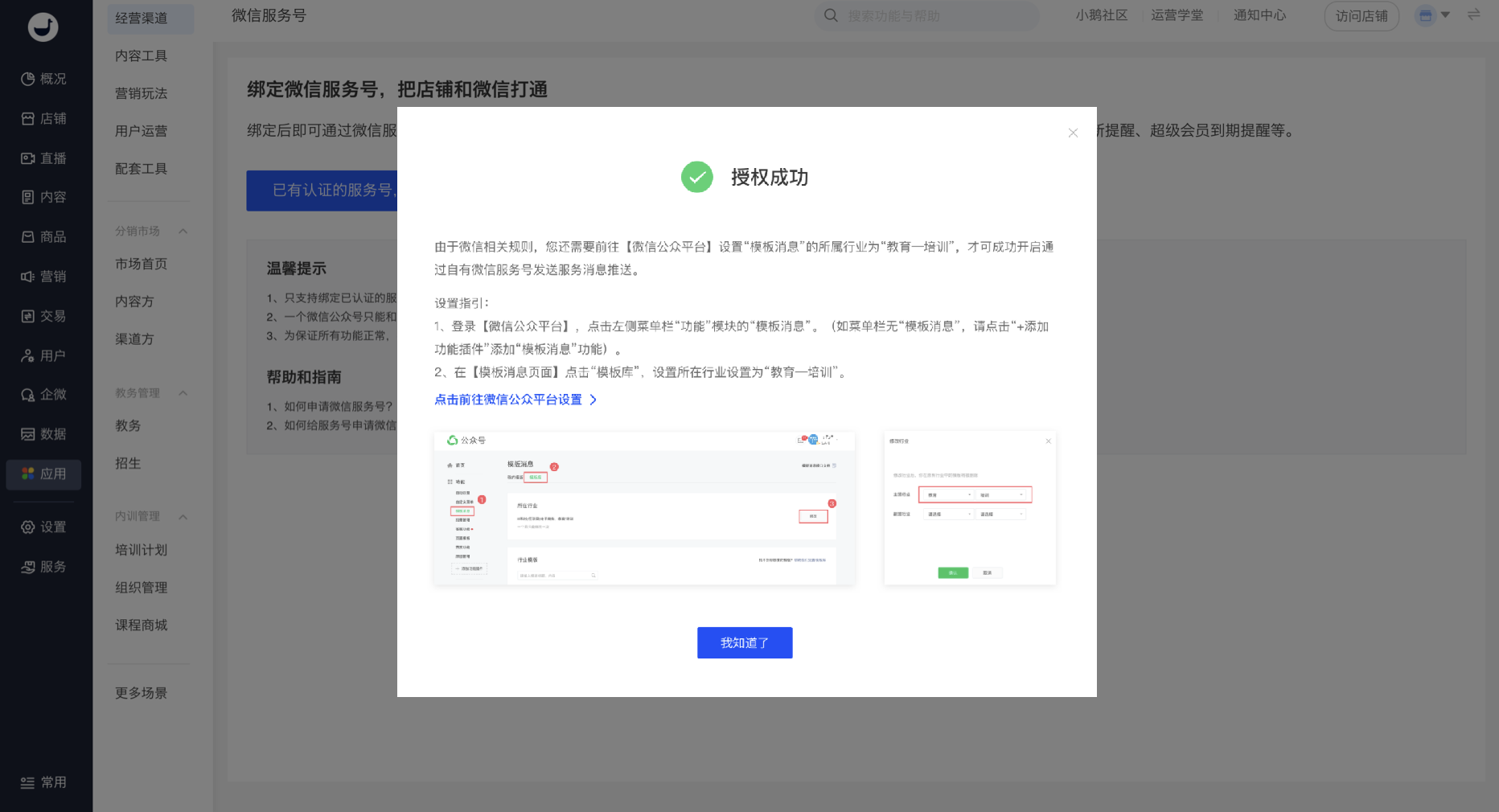Click the search 搜索功能与帮助 field

(926, 15)
